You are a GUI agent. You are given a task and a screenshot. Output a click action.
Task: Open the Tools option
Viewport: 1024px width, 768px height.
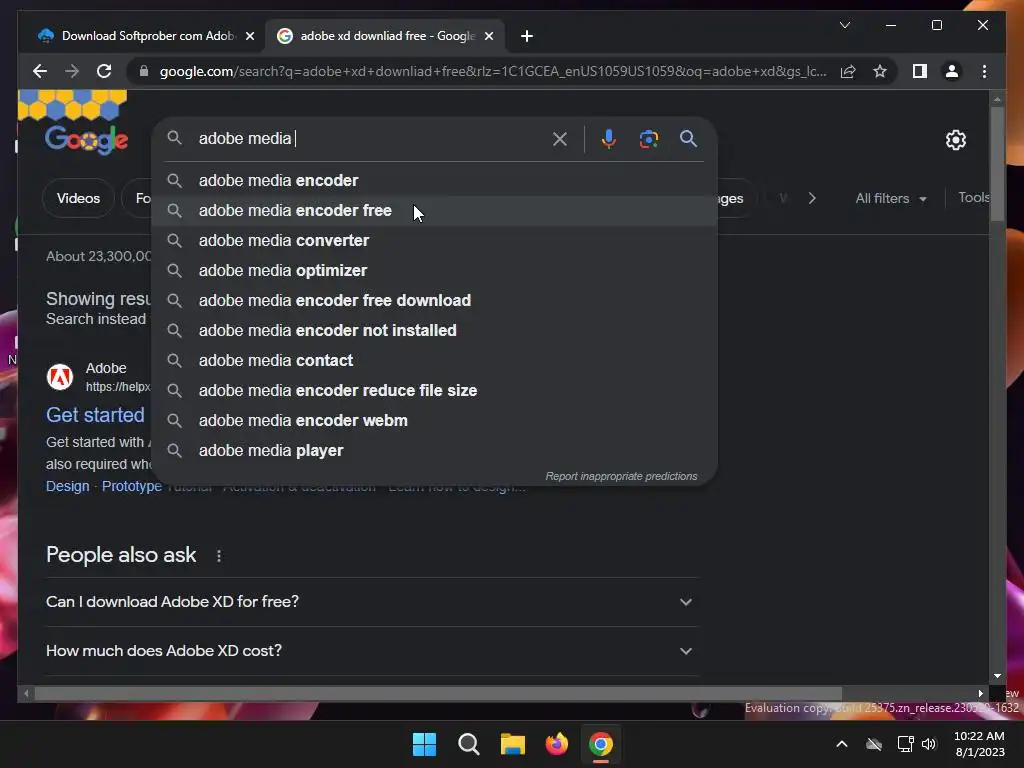[x=974, y=198]
